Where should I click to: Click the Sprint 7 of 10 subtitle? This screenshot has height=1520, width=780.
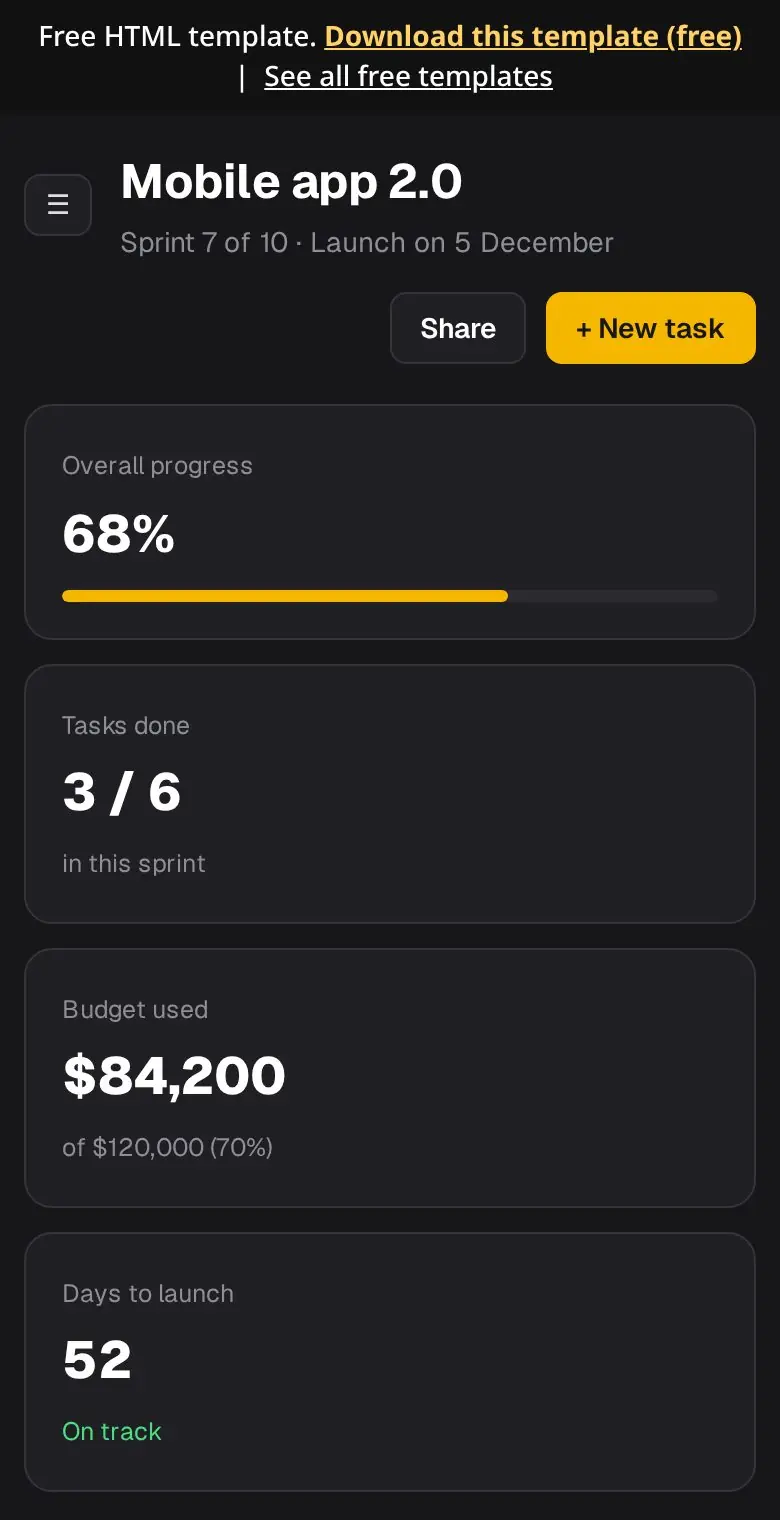pos(367,243)
